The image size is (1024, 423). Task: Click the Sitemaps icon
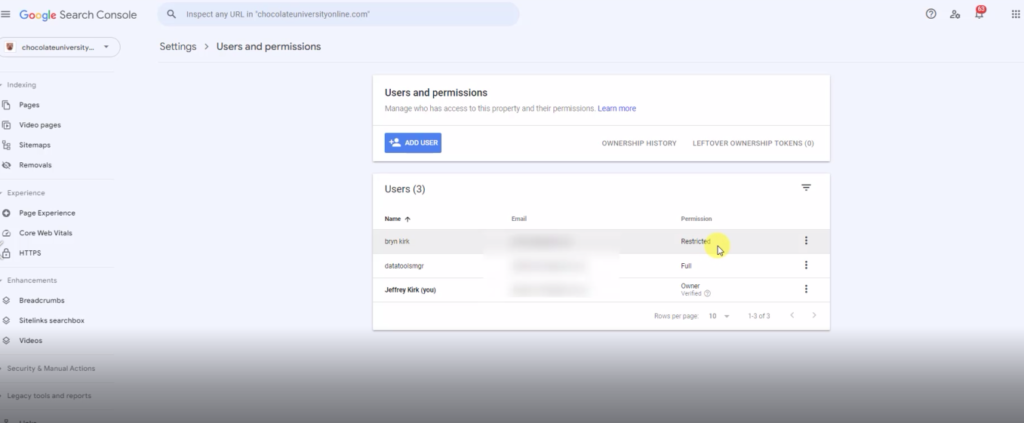click(7, 145)
